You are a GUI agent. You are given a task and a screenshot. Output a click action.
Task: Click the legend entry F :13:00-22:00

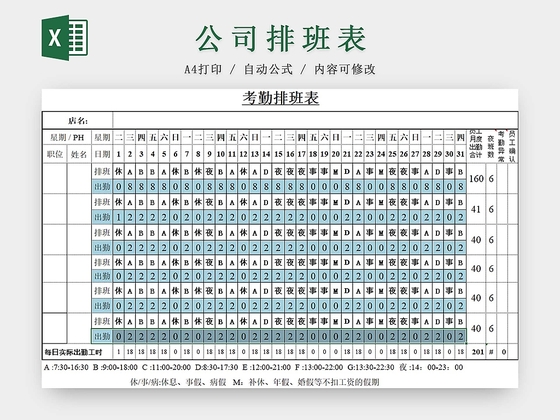319,367
